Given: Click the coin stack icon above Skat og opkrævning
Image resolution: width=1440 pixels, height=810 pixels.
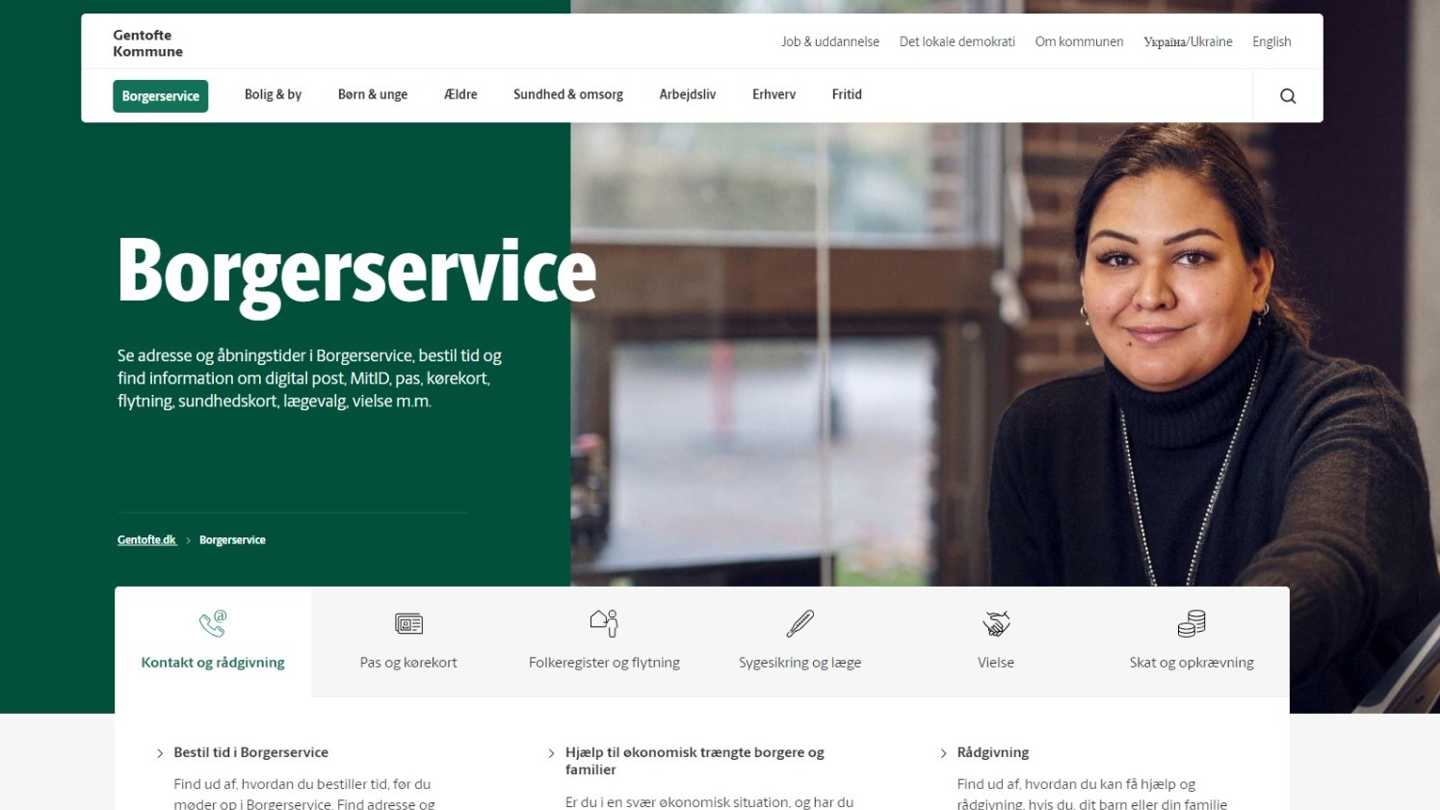Looking at the screenshot, I should point(1191,624).
